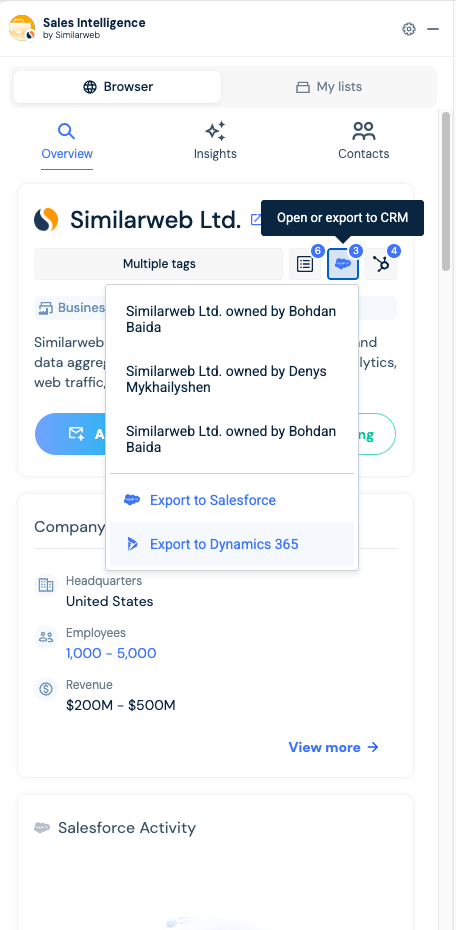Screen dimensions: 456x930
Task: Click the Salesforce Activity cloud icon
Action: (42, 827)
